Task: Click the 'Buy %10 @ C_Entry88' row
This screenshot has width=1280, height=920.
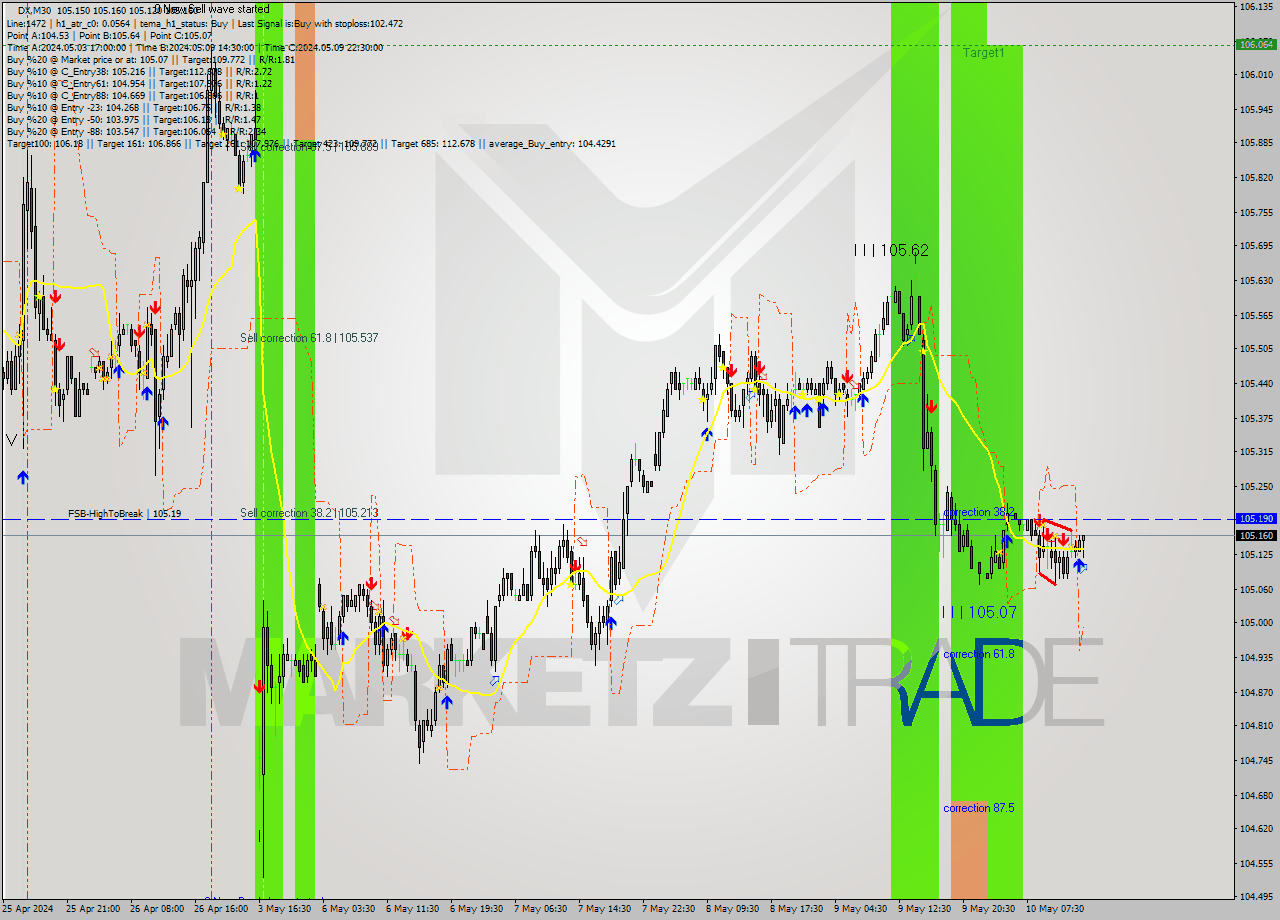Action: point(131,96)
